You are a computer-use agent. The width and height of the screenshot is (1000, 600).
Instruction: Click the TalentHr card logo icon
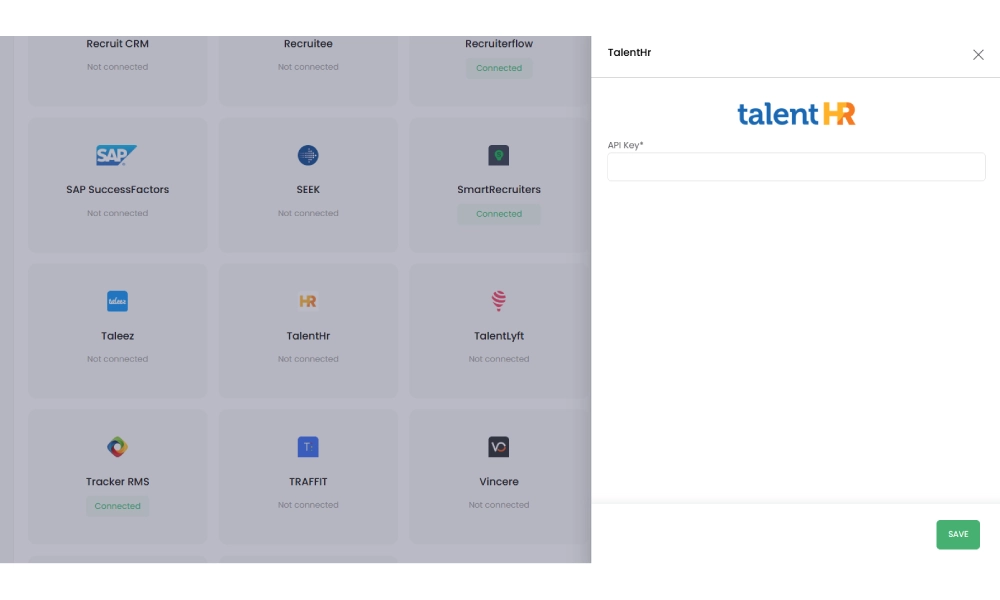[x=308, y=301]
